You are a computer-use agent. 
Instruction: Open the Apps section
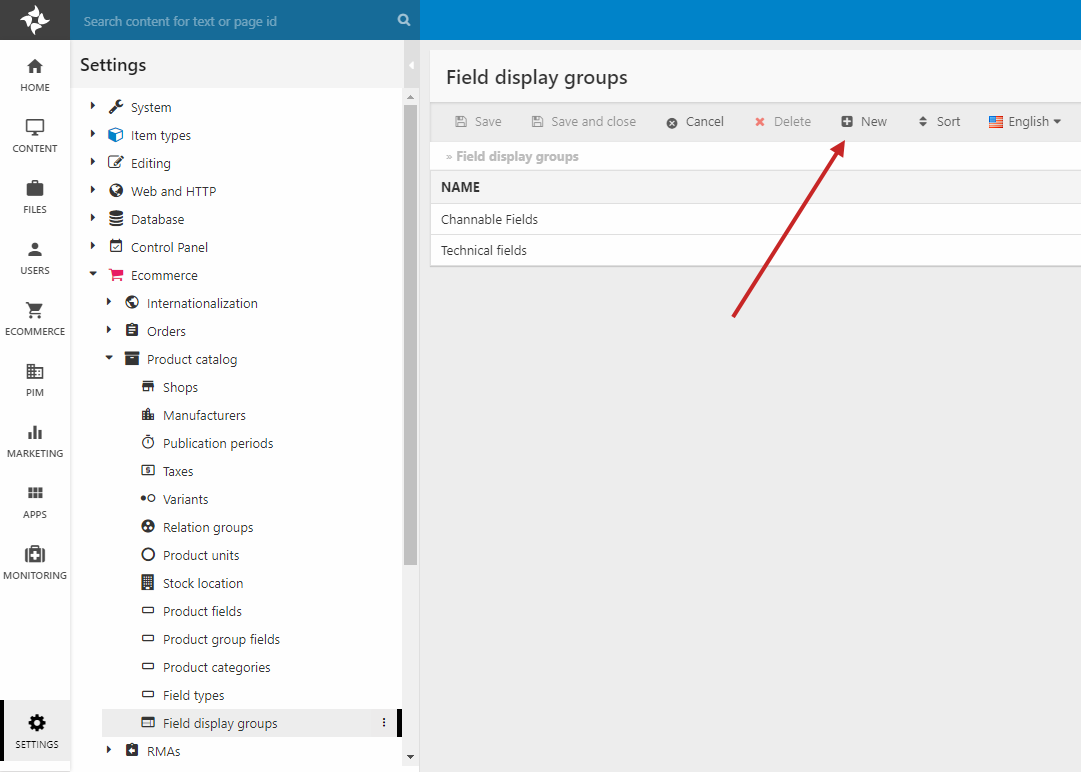[35, 502]
